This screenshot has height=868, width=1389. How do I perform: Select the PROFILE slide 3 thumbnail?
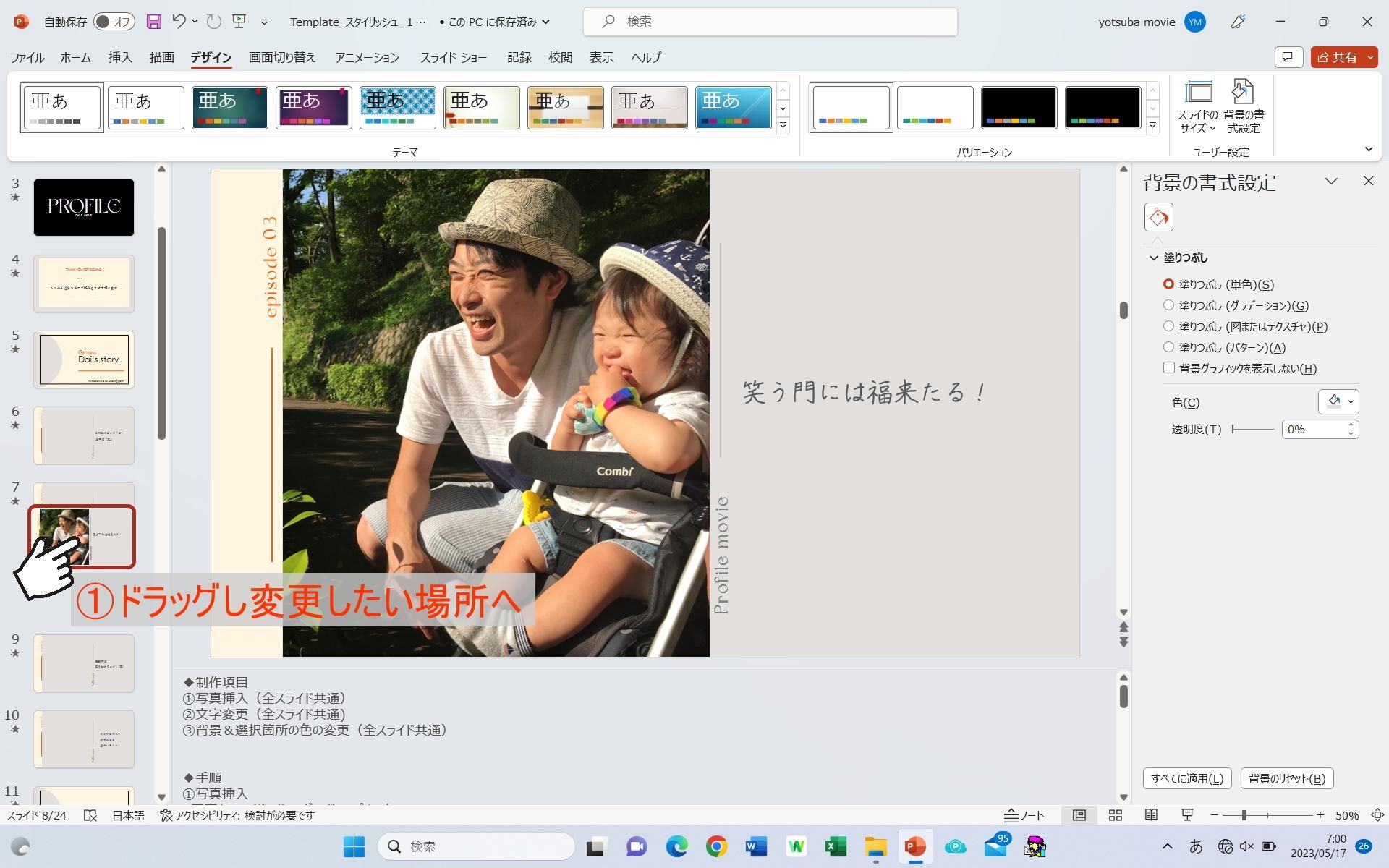click(84, 208)
